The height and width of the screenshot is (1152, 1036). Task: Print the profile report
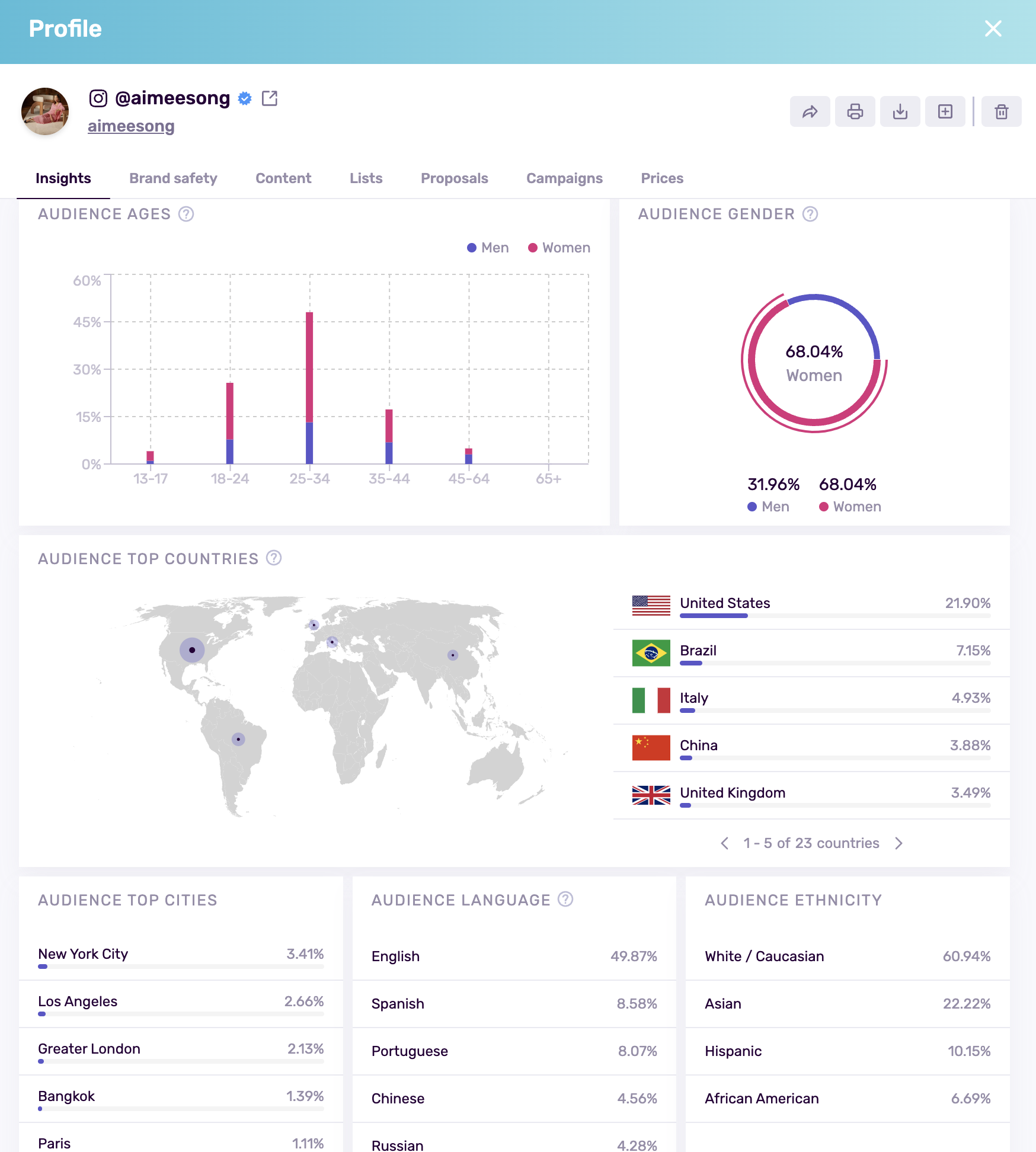(855, 111)
